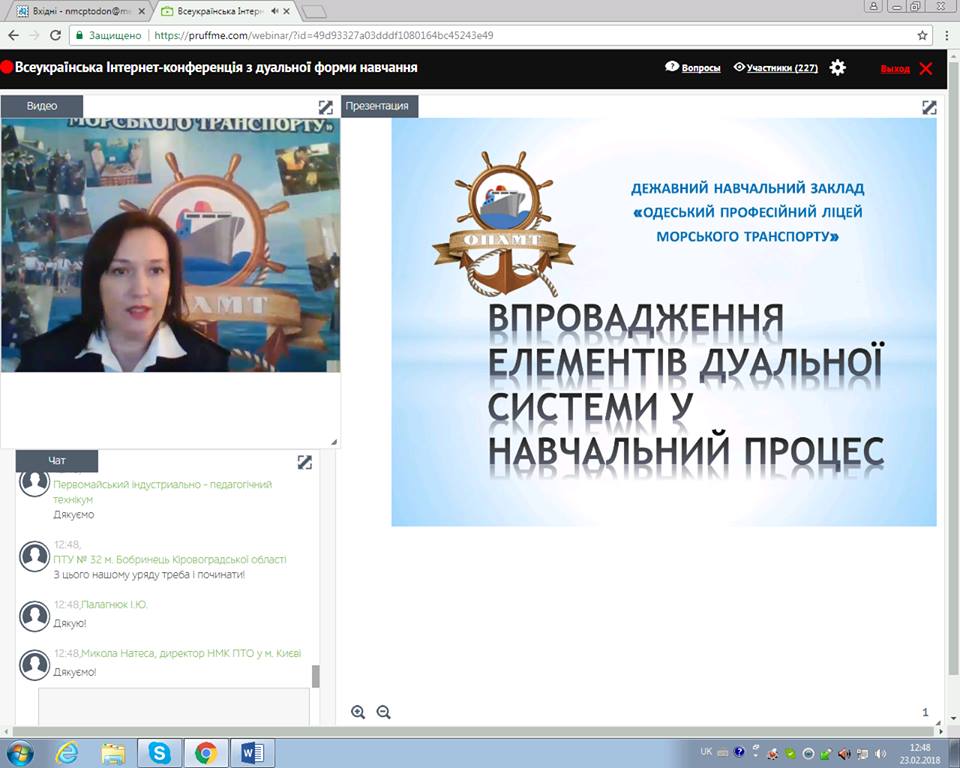This screenshot has height=768, width=960.
Task: Click the browser address bar URL
Action: (400, 35)
